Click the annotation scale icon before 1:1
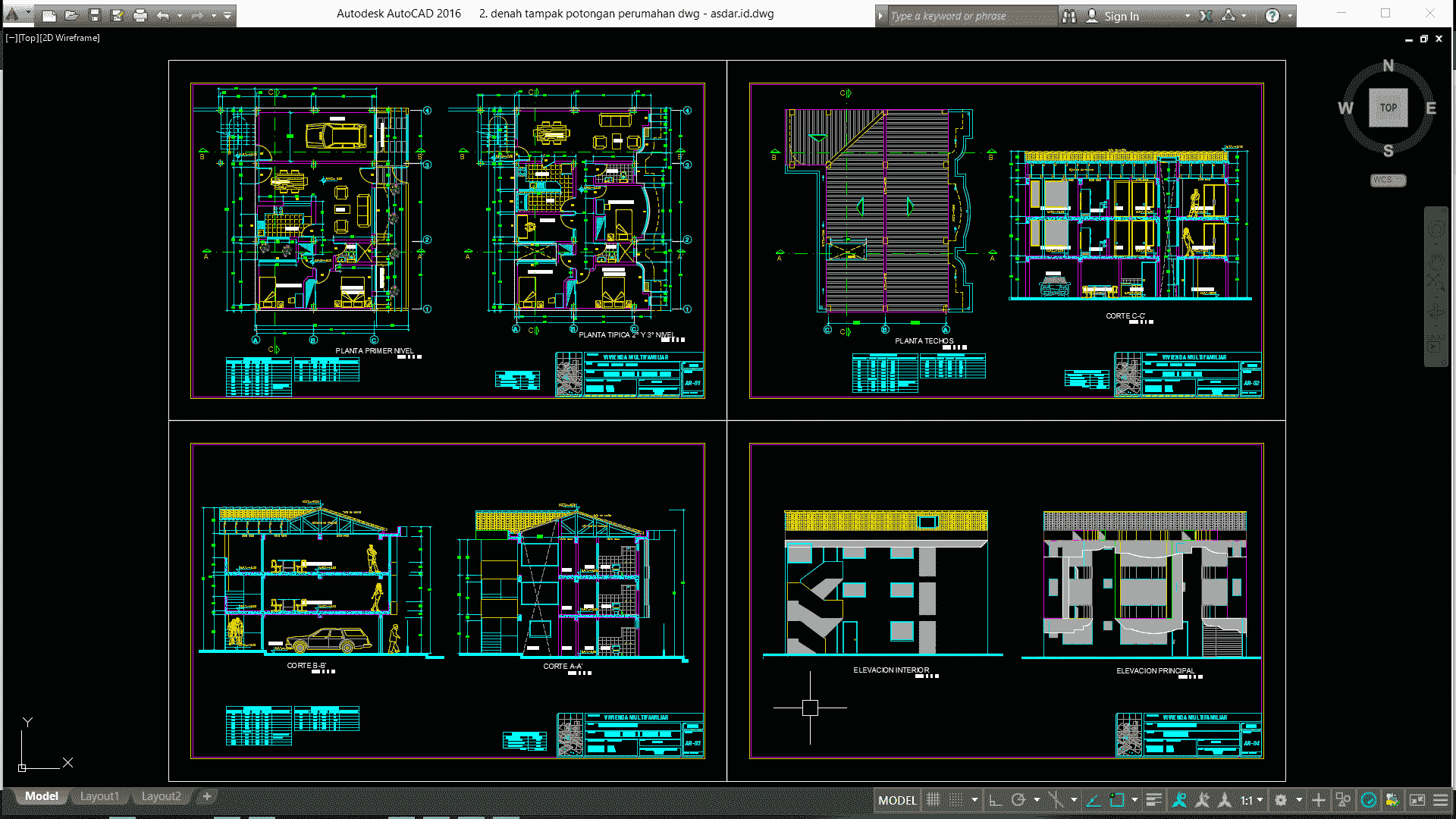1456x819 pixels. coord(1224,800)
